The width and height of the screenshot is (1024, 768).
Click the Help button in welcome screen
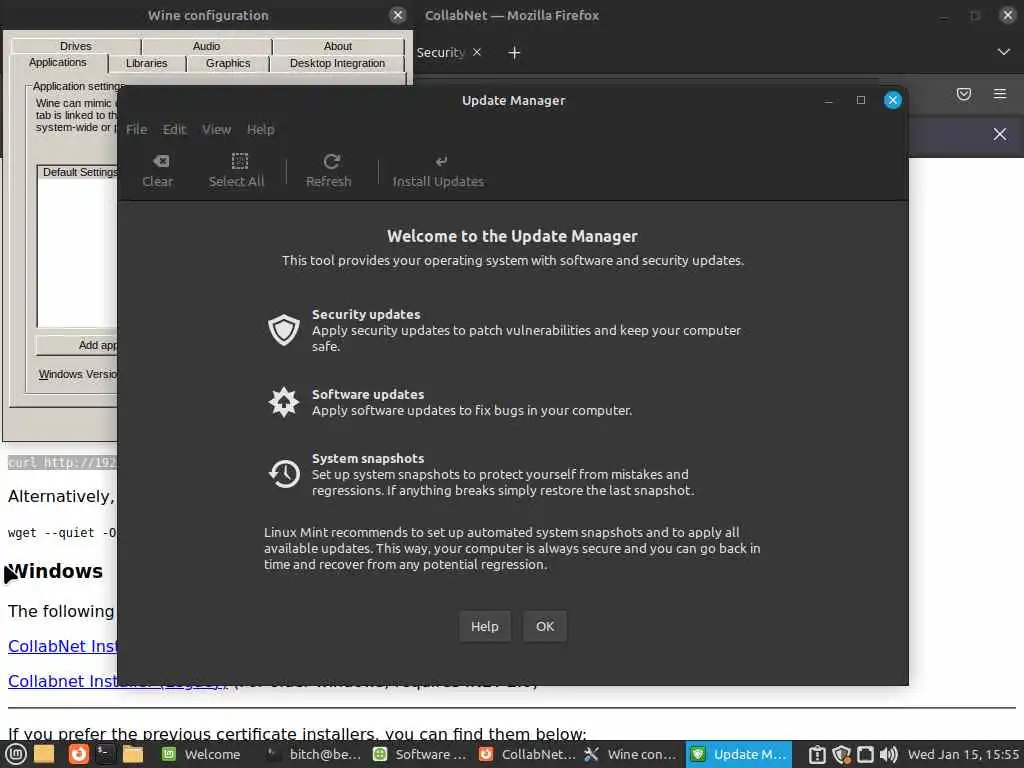(485, 626)
